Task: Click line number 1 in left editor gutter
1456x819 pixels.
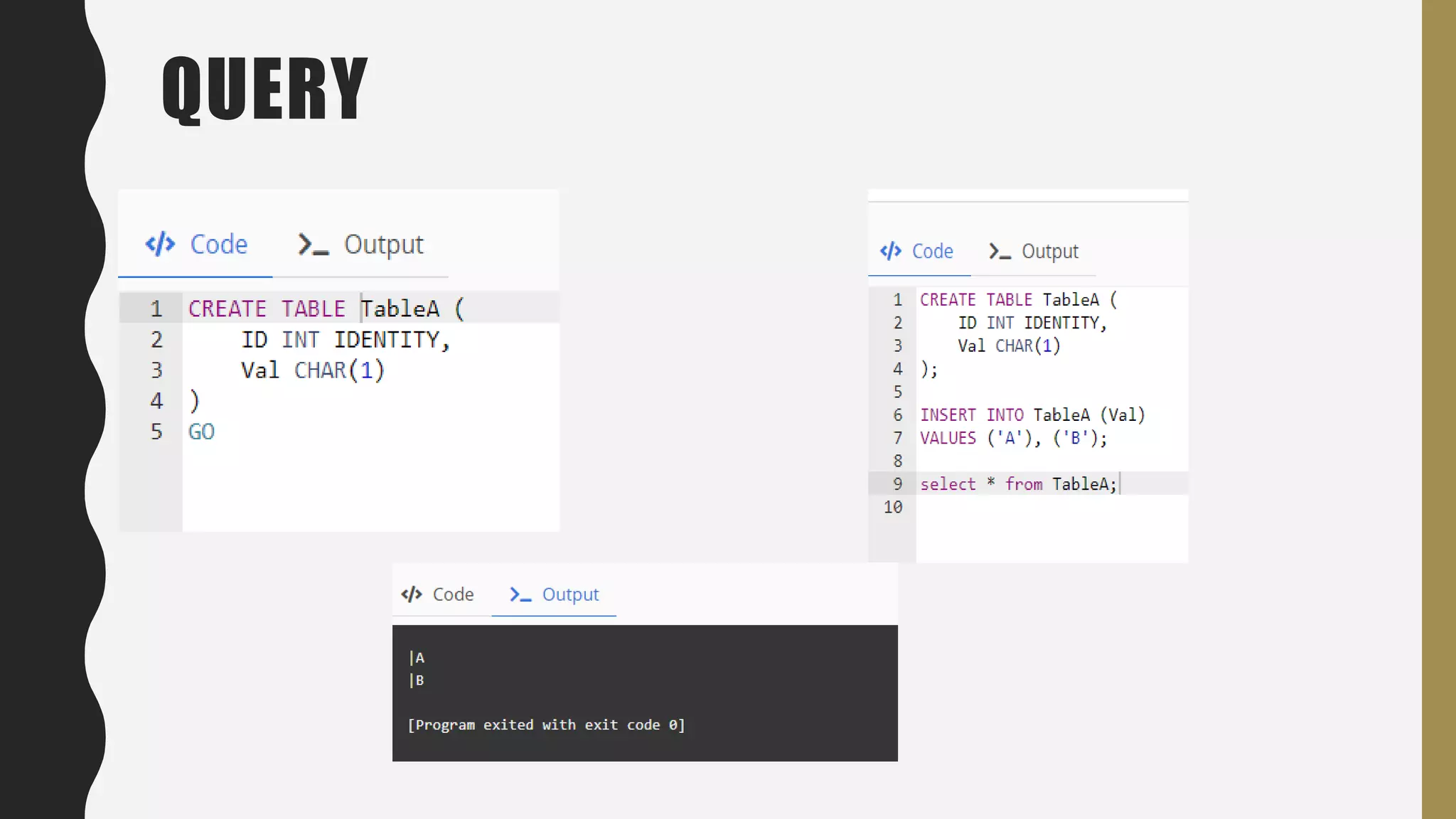Action: pos(156,309)
